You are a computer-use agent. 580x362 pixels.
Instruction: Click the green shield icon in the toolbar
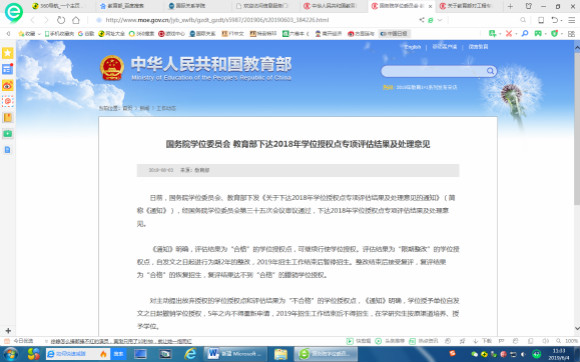click(x=554, y=34)
